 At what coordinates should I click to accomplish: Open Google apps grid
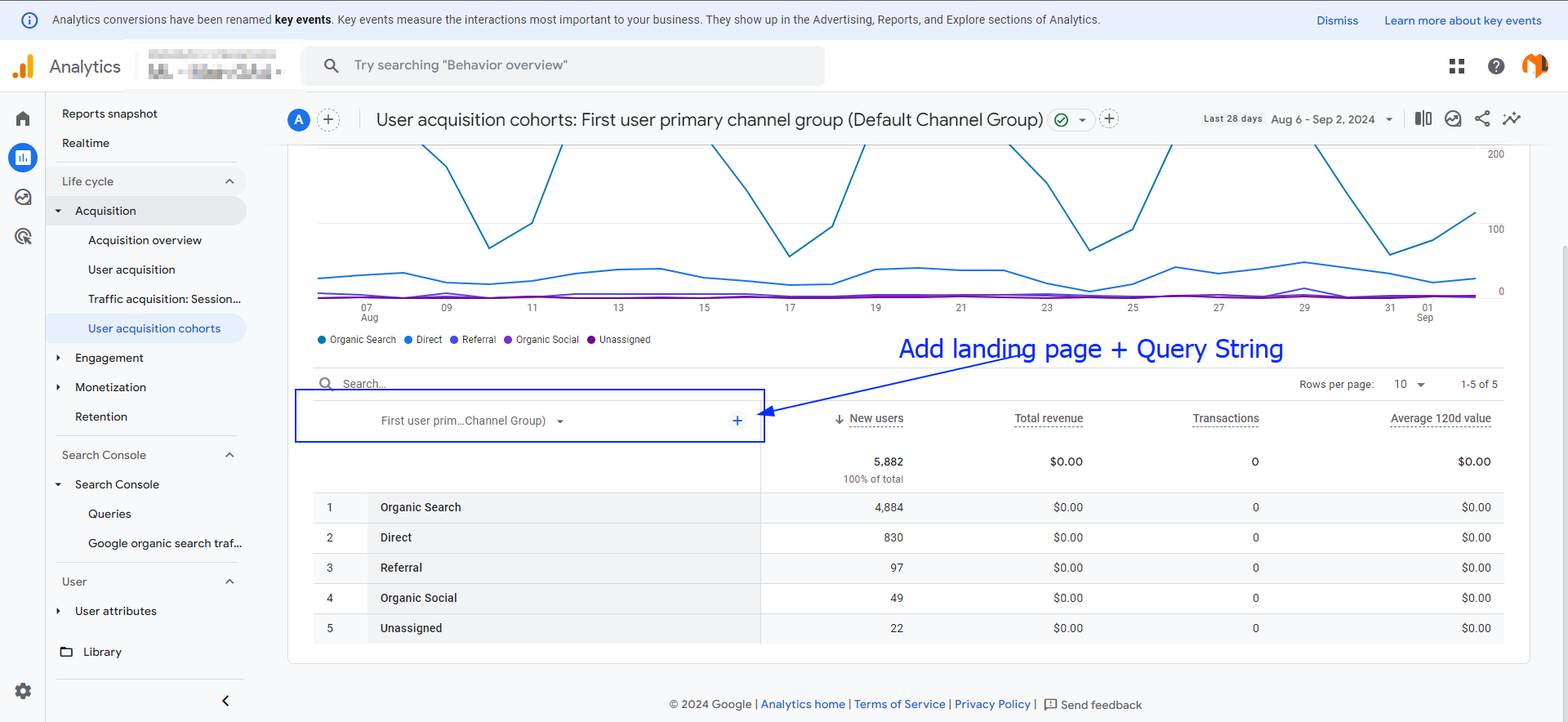[x=1457, y=66]
